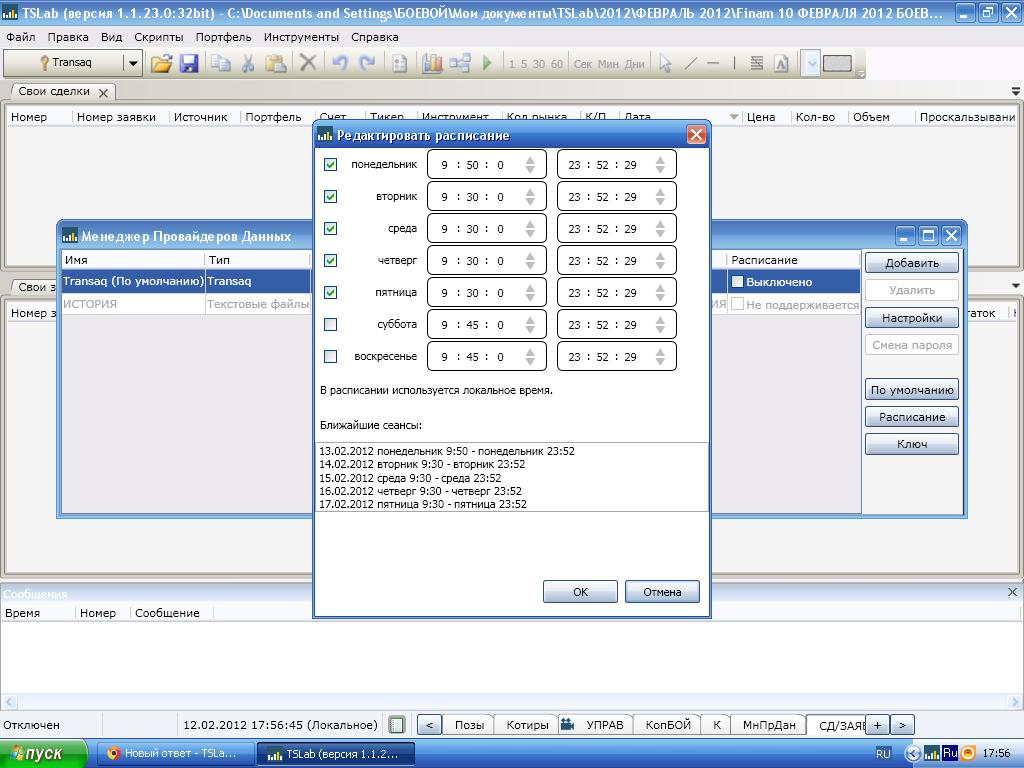
Task: Click the open folder icon in toolbar
Action: [161, 63]
